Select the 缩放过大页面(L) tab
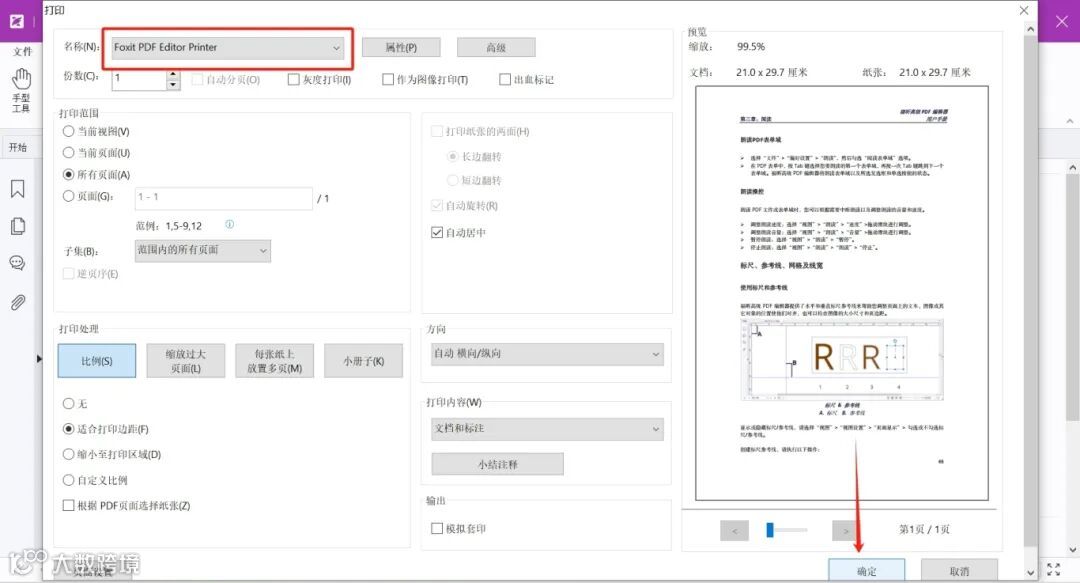Image resolution: width=1080 pixels, height=583 pixels. pos(186,361)
